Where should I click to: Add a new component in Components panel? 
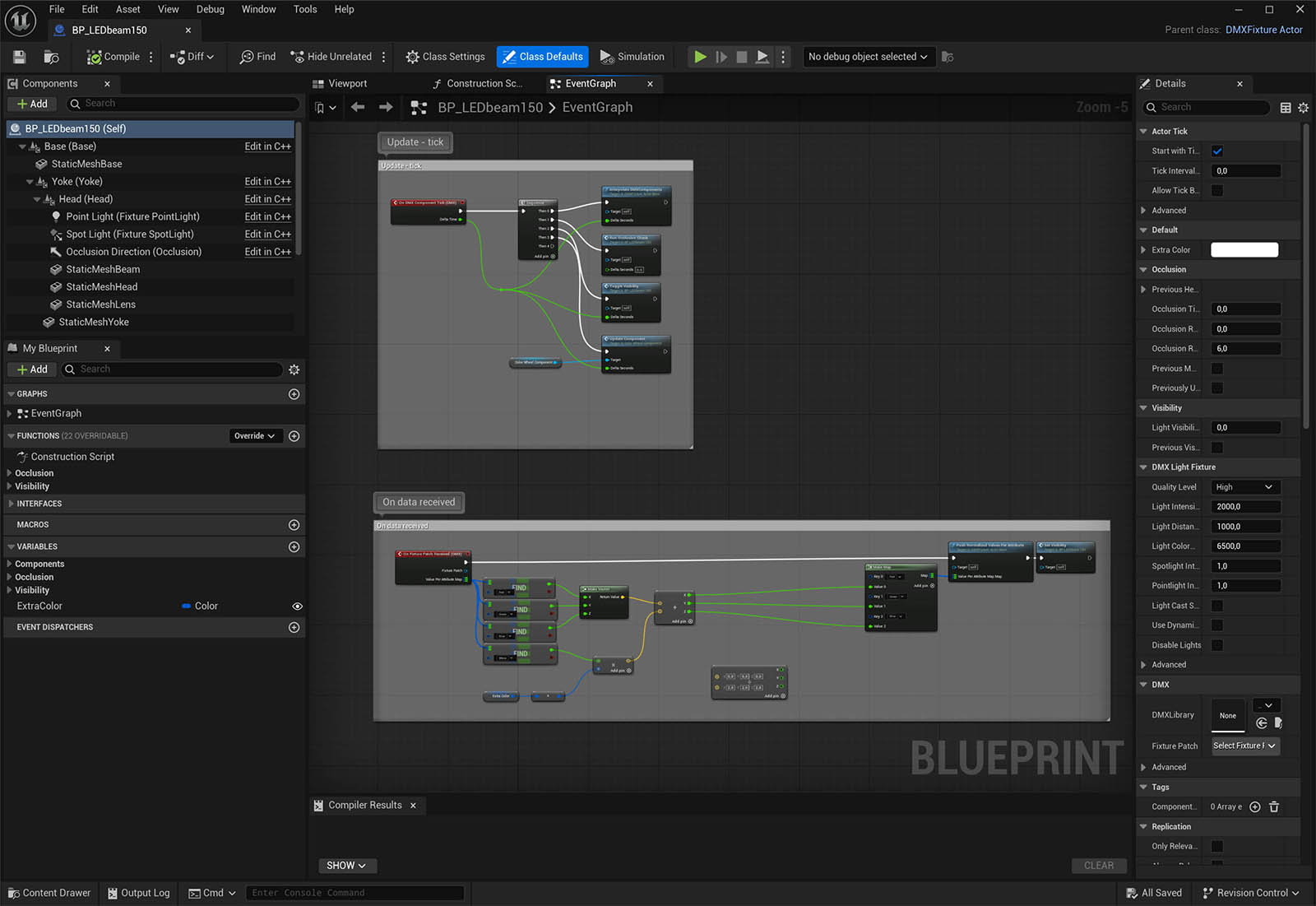pos(33,104)
